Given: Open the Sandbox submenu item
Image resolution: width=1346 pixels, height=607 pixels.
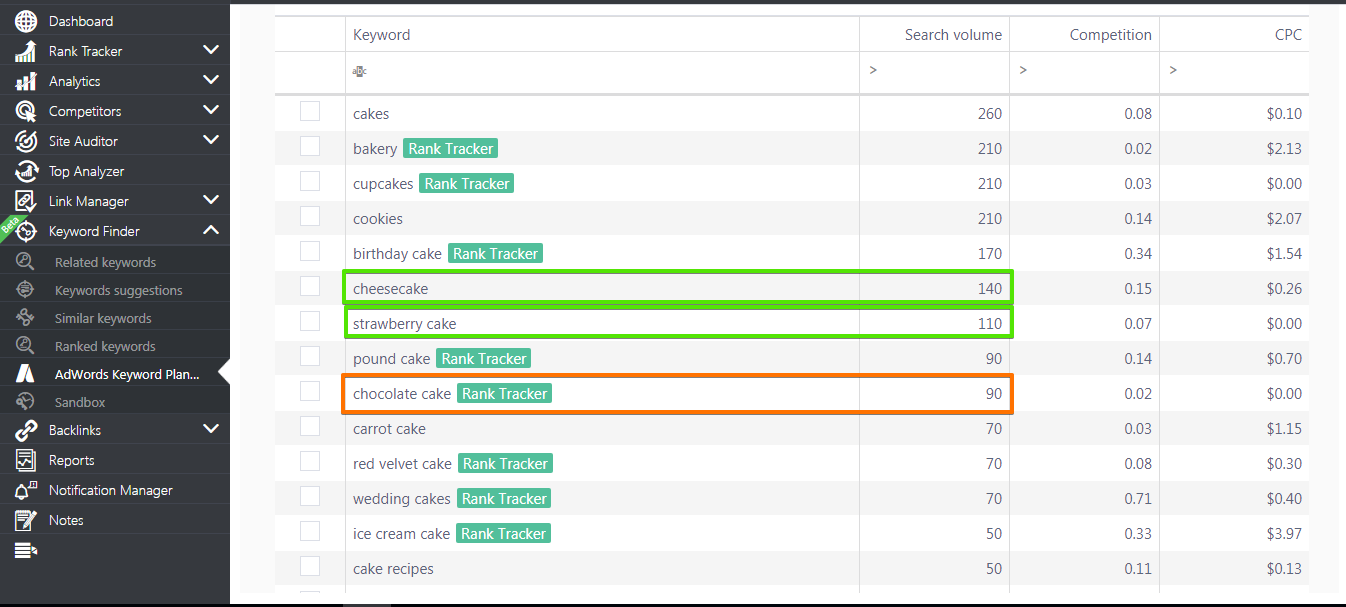Looking at the screenshot, I should pos(80,402).
